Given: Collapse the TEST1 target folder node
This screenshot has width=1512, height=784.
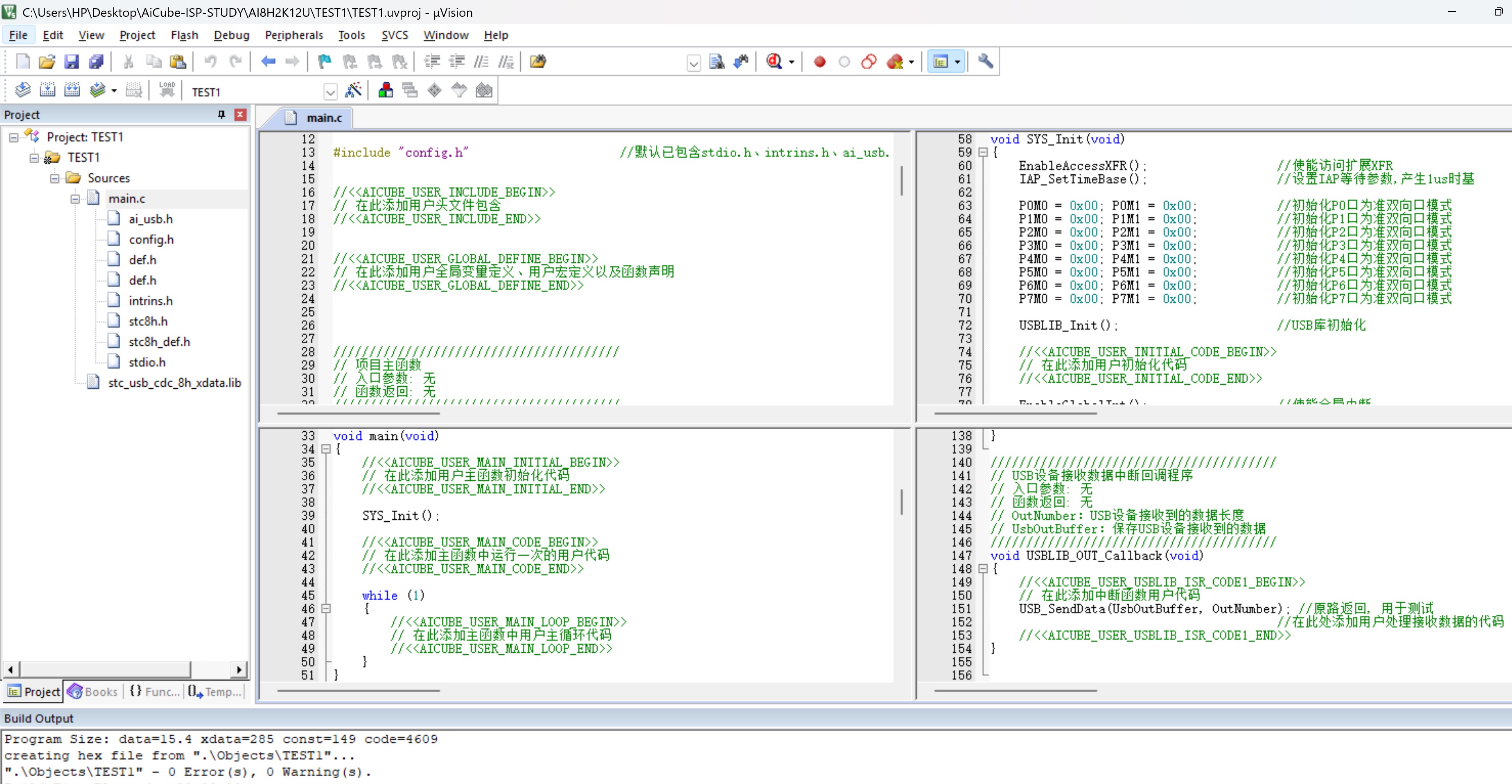Looking at the screenshot, I should click(x=34, y=158).
